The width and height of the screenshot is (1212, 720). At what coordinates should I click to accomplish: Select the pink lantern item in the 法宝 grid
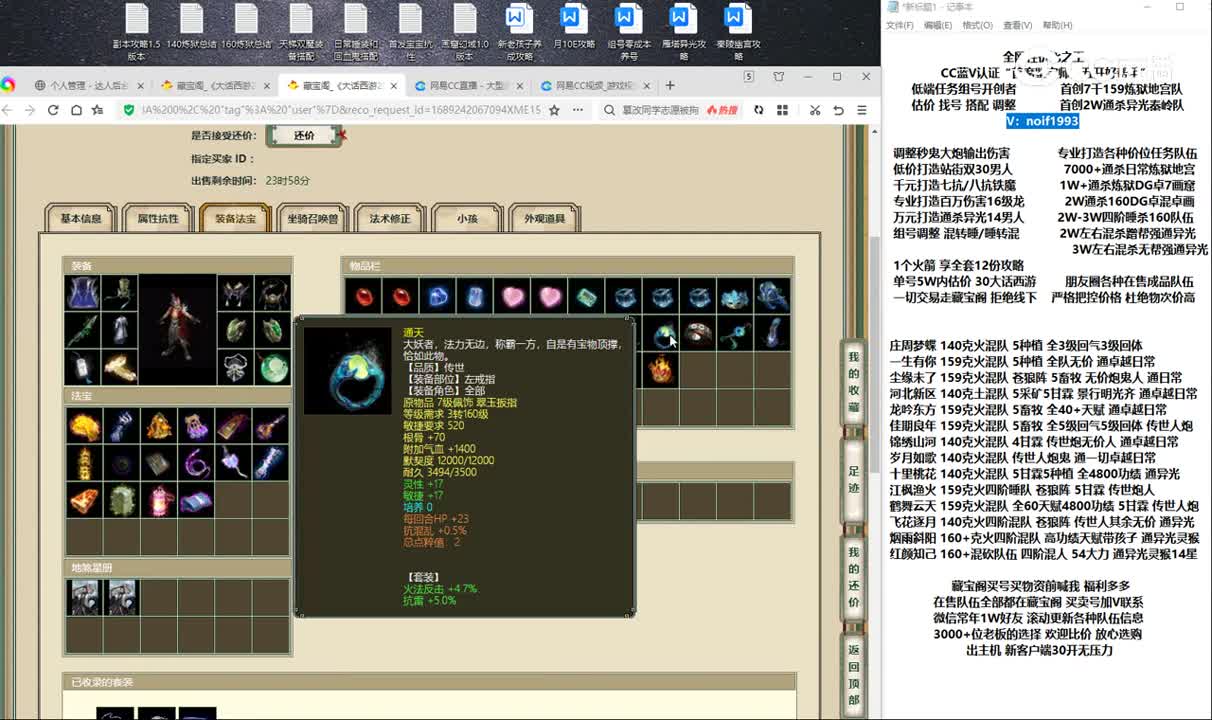click(158, 500)
